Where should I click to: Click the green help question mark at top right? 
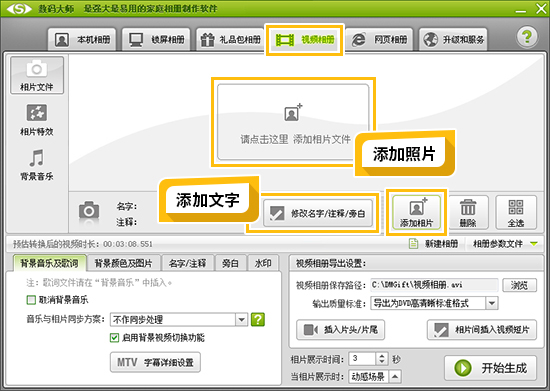point(527,37)
